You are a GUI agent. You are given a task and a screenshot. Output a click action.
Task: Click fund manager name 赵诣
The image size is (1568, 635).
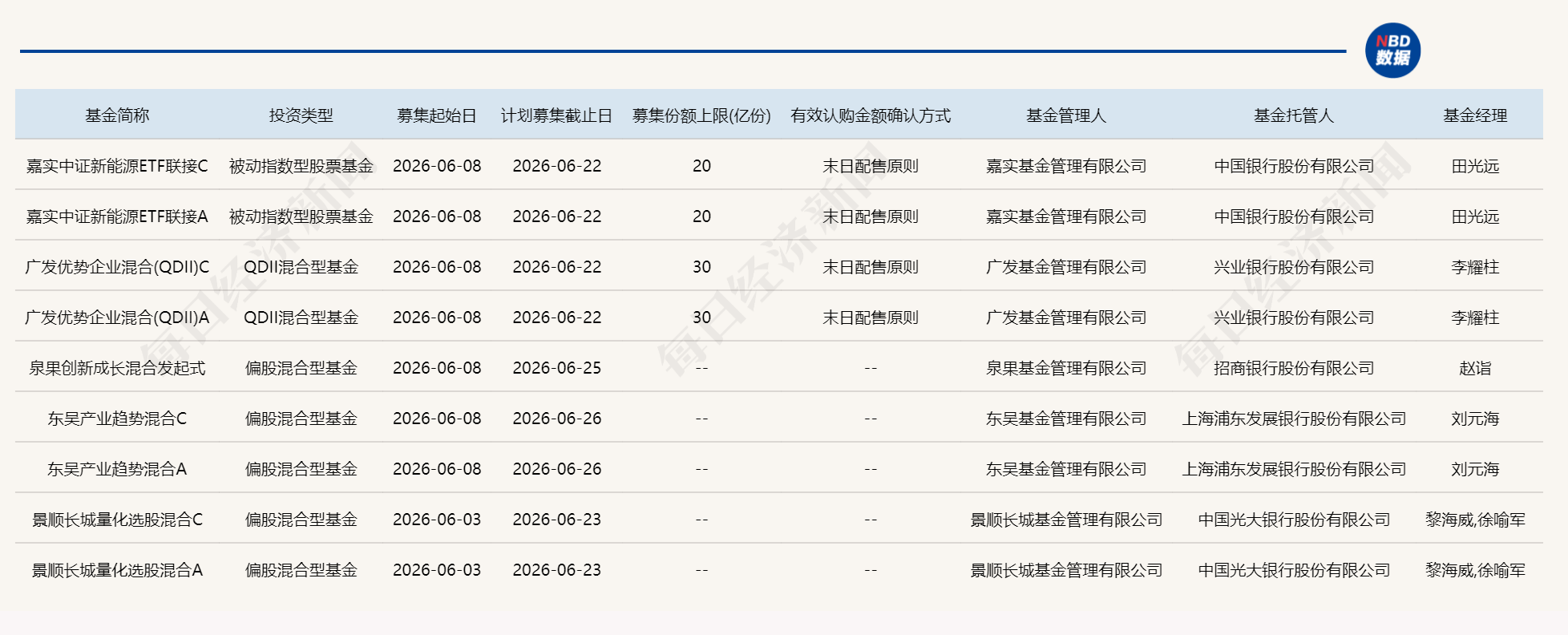coord(1475,368)
